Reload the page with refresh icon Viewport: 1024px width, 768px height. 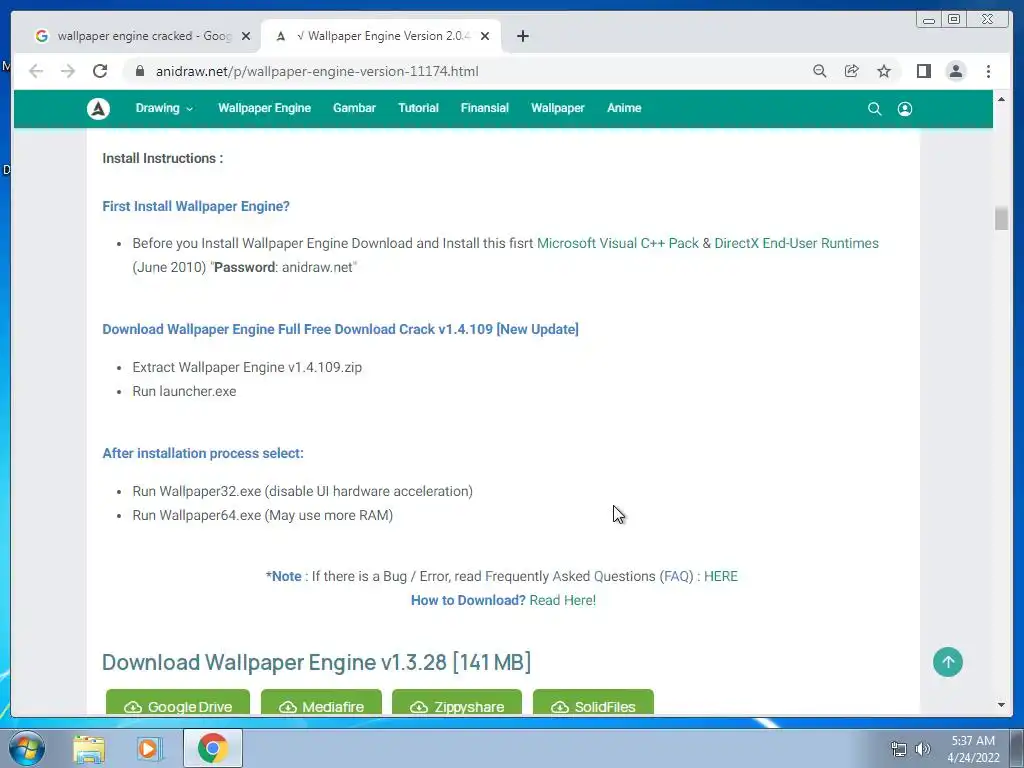100,71
